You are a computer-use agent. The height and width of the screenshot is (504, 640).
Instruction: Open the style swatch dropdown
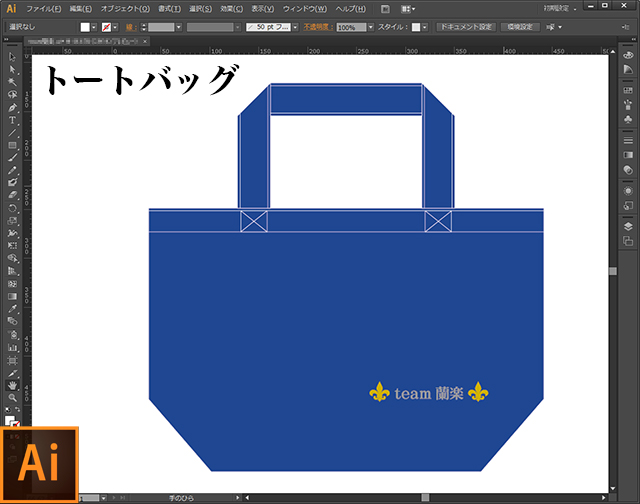(x=425, y=27)
